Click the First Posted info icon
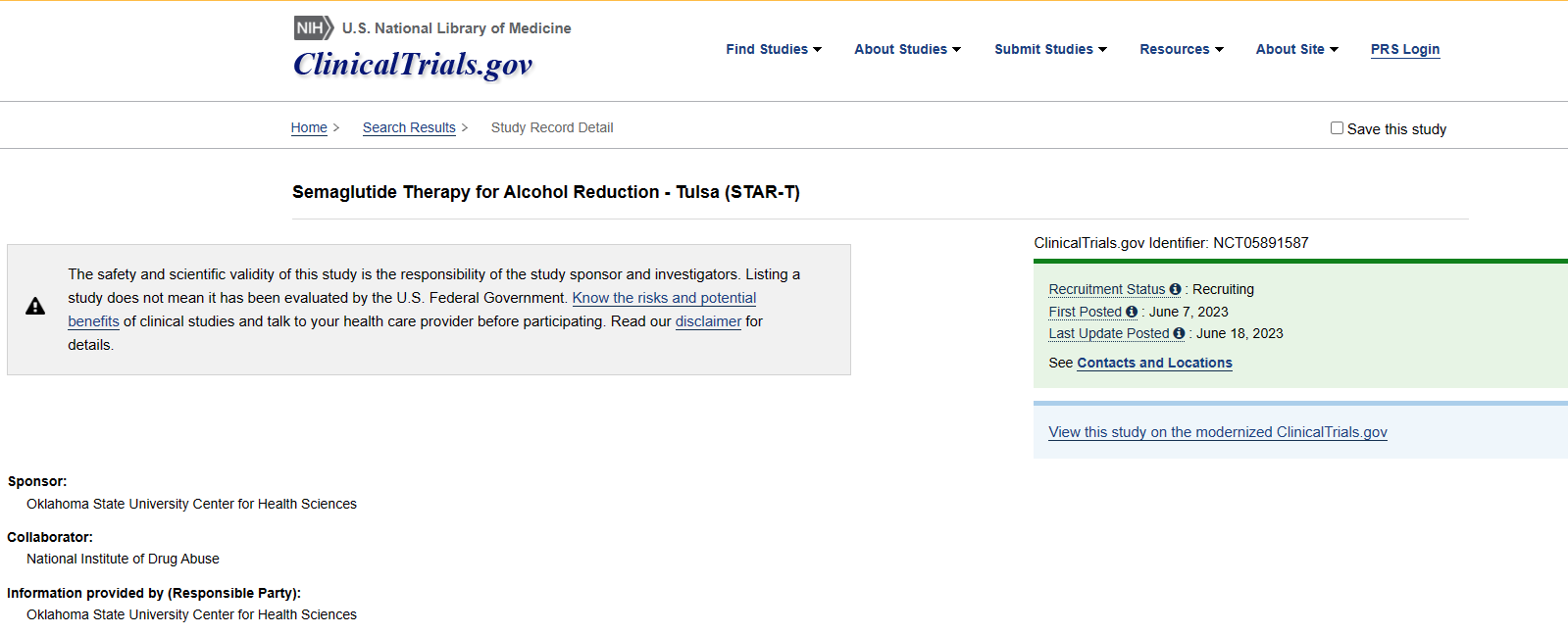Image resolution: width=1568 pixels, height=635 pixels. coord(1132,312)
